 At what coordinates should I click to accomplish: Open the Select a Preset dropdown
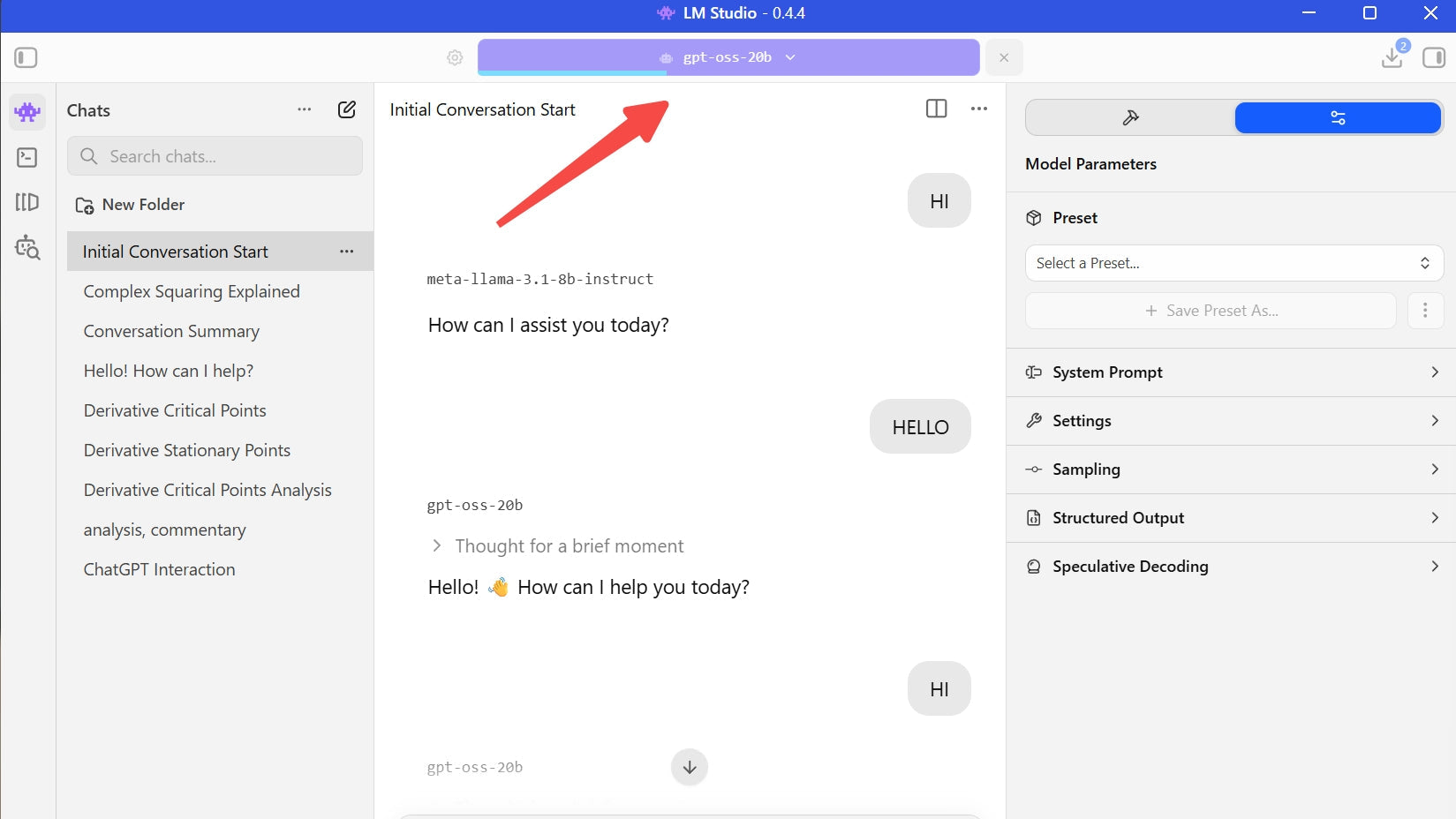[x=1233, y=263]
